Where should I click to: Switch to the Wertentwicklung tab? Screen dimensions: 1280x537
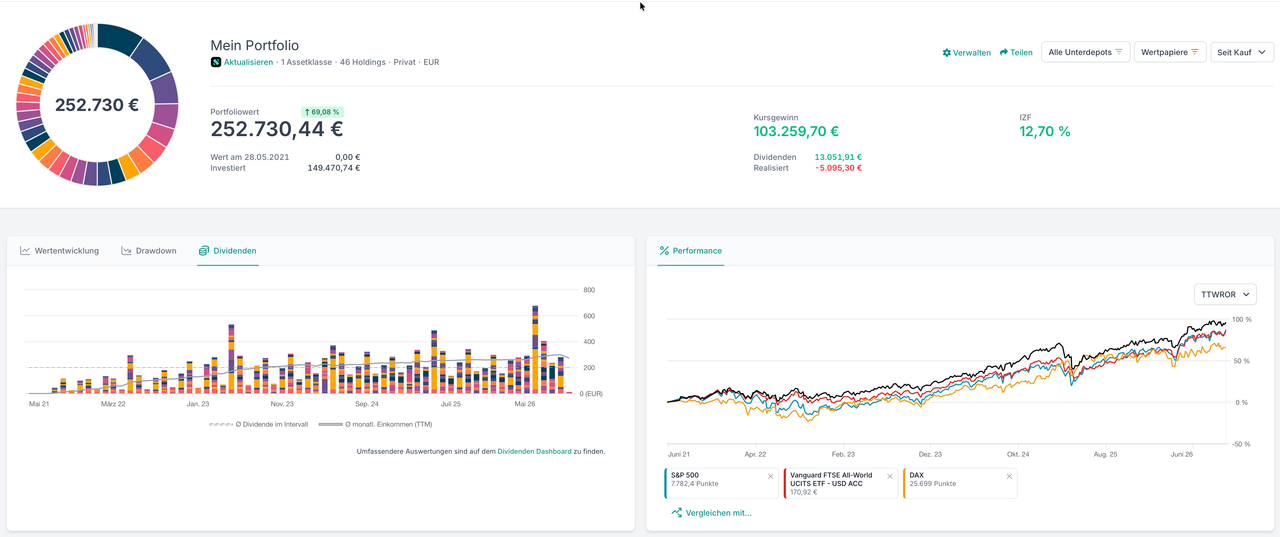tap(59, 251)
